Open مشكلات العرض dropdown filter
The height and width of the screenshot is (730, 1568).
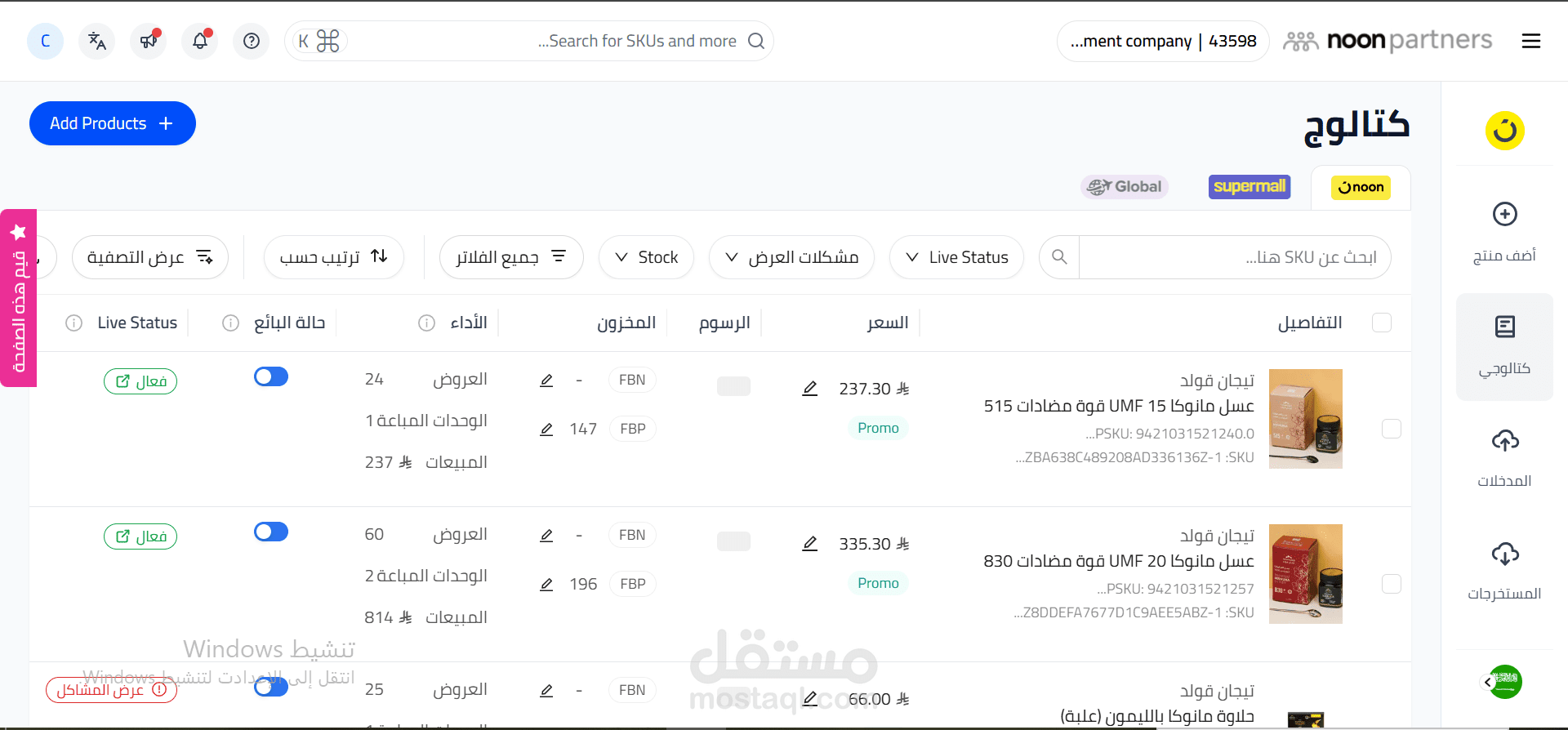pyautogui.click(x=791, y=257)
